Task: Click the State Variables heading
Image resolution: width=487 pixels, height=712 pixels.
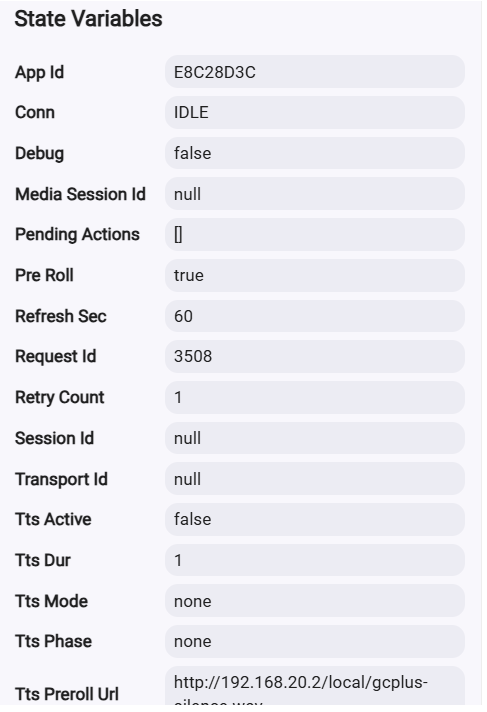Action: [x=88, y=19]
